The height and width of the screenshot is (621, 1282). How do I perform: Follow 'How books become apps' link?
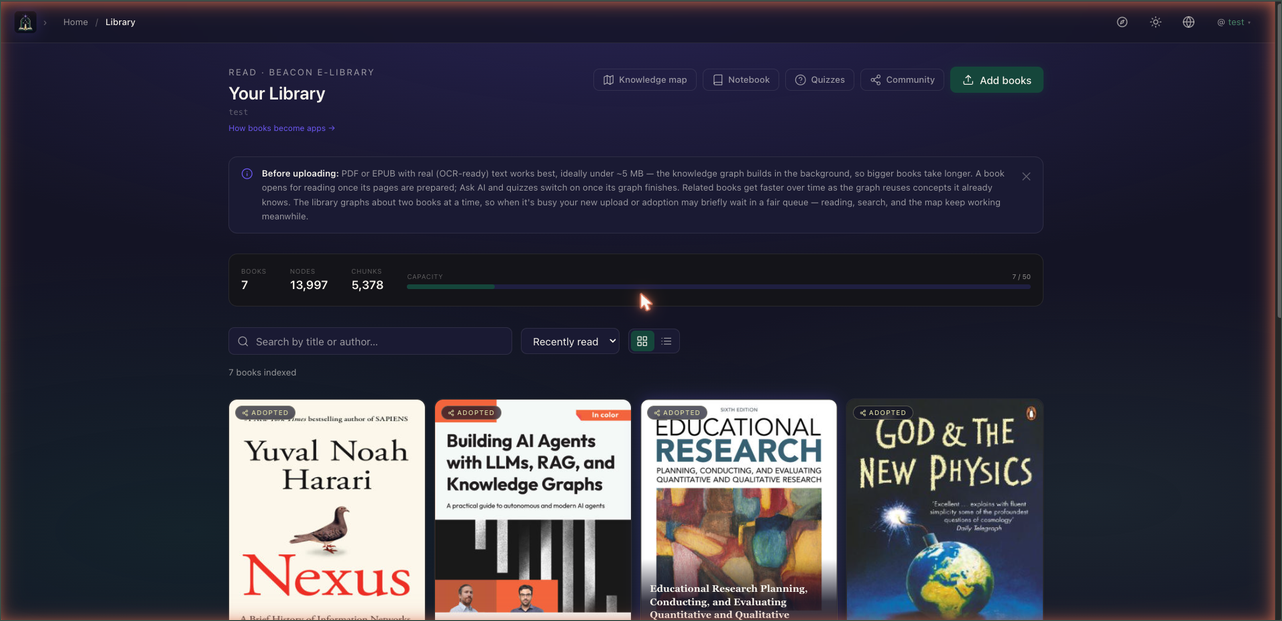point(282,128)
